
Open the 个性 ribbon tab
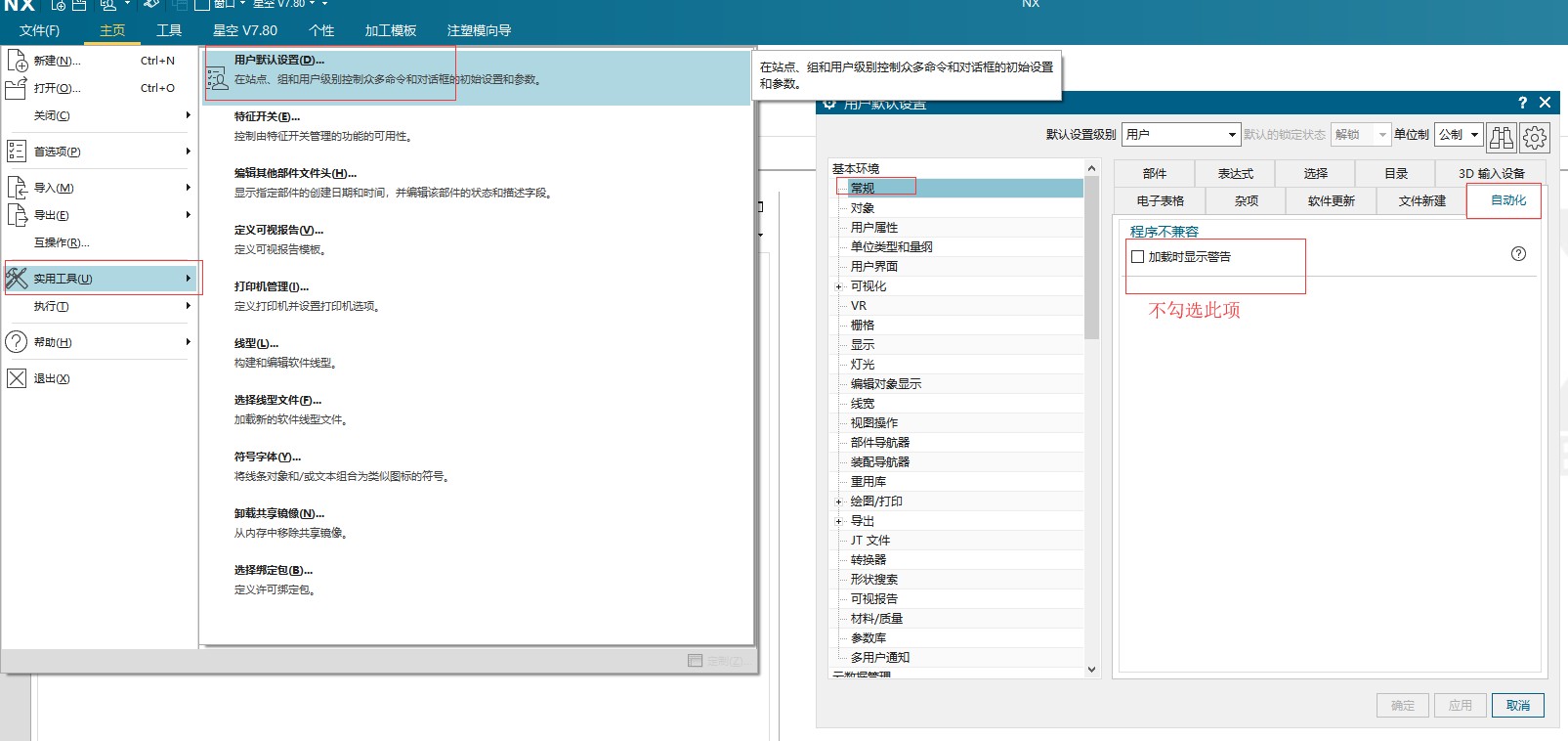321,30
